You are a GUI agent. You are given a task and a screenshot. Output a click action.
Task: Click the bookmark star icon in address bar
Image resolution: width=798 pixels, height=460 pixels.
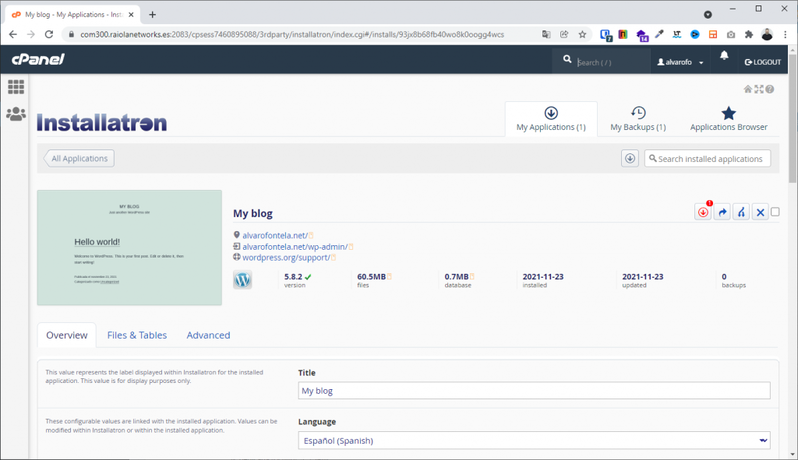[582, 35]
